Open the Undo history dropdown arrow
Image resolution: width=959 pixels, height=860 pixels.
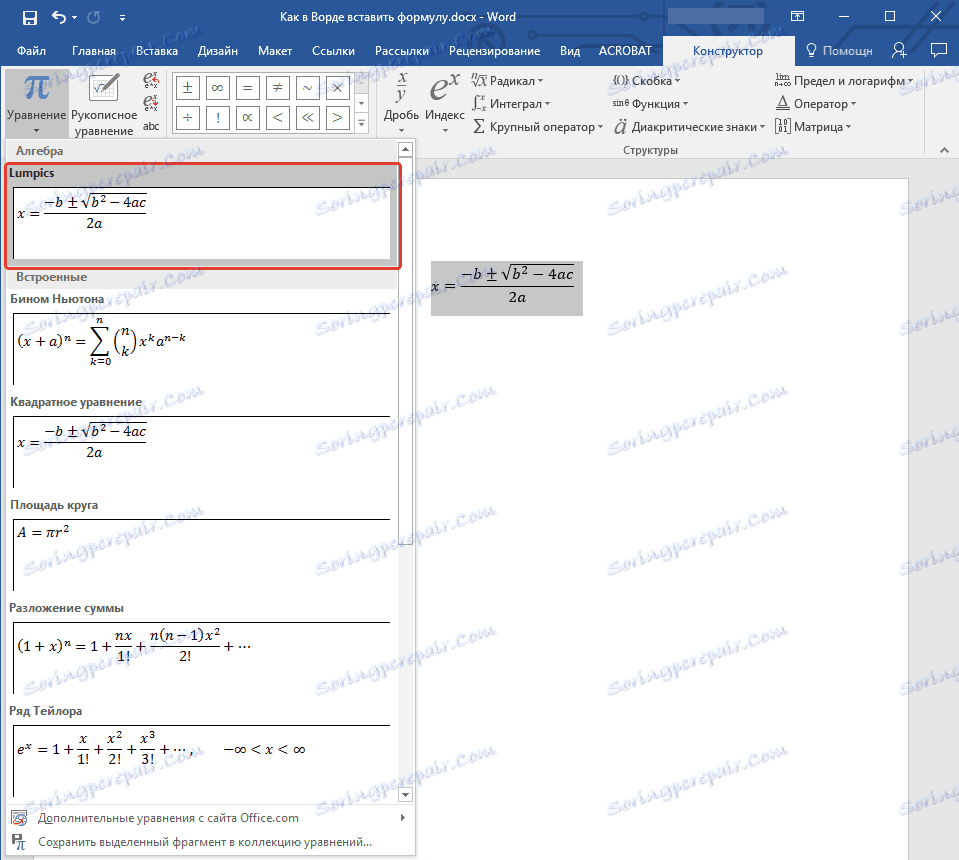75,18
